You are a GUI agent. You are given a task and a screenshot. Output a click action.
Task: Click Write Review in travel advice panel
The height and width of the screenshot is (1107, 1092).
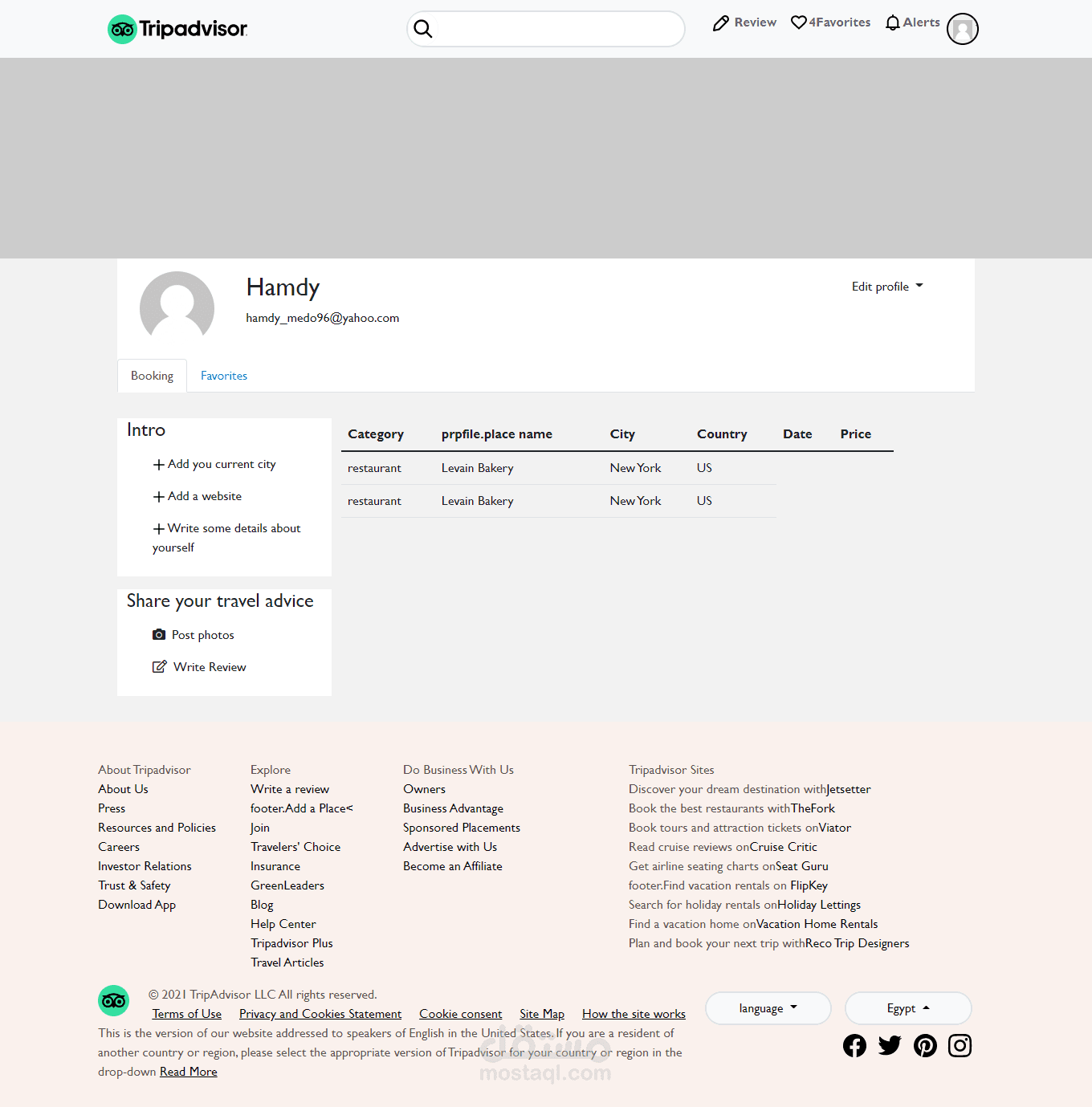[210, 667]
